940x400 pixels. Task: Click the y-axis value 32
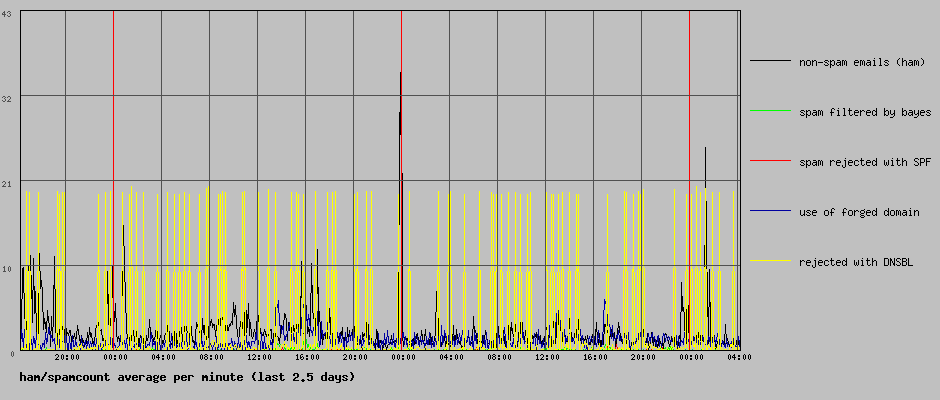(8, 99)
